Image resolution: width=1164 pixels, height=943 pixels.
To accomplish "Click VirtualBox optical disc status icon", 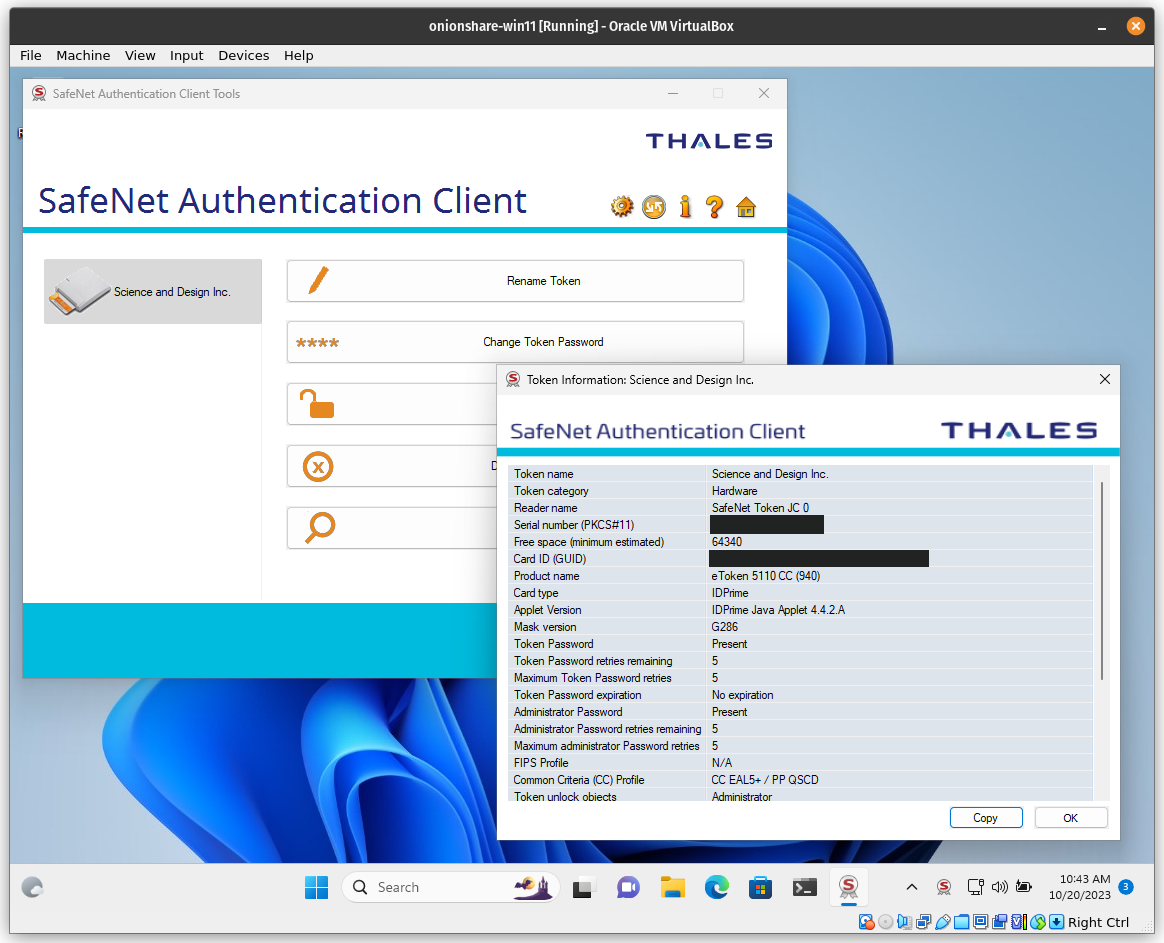I will pyautogui.click(x=886, y=922).
